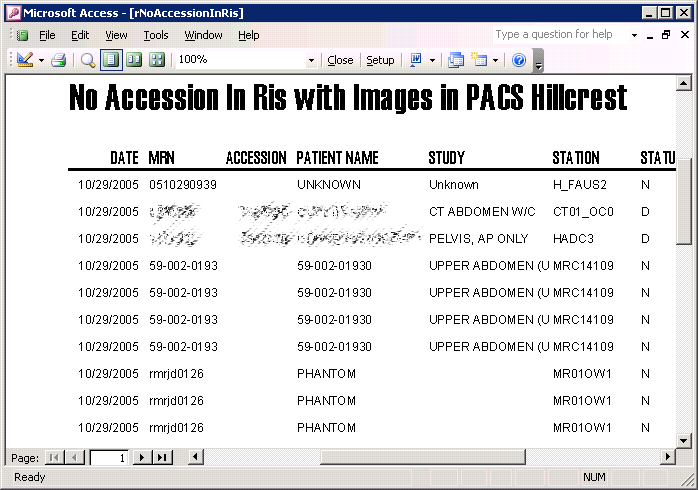
Task: Click study PELVIS, AP ONLY
Action: [x=479, y=239]
